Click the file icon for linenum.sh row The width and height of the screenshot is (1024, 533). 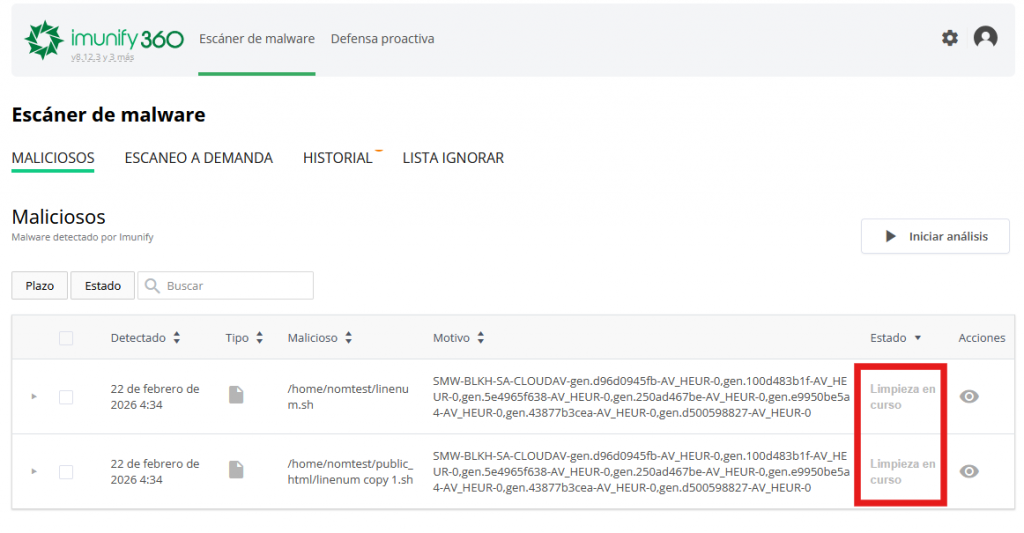pos(236,396)
